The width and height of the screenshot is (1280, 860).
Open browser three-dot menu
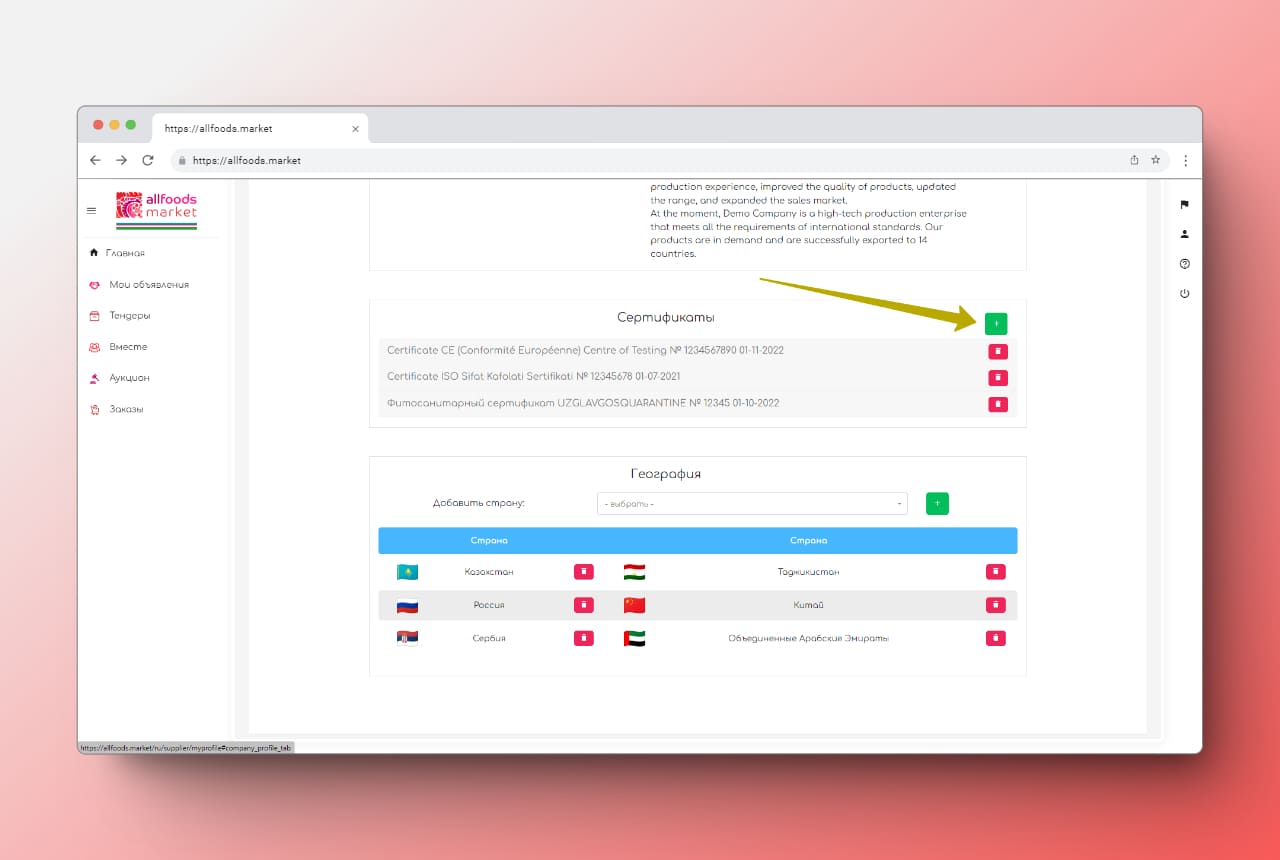coord(1186,160)
